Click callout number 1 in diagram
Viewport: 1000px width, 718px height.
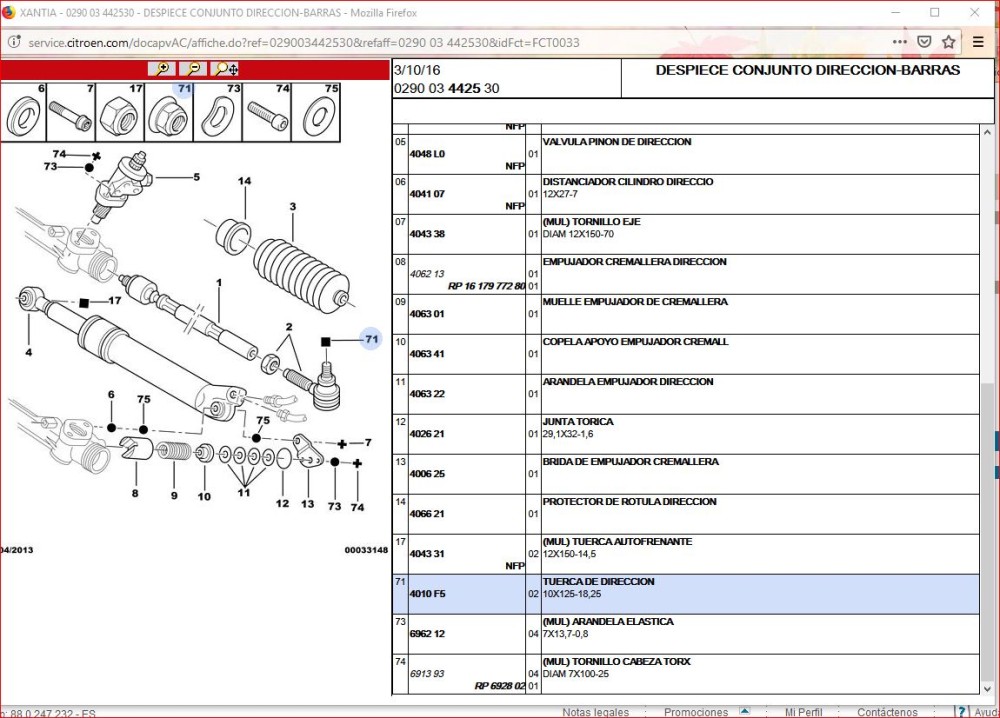point(219,282)
